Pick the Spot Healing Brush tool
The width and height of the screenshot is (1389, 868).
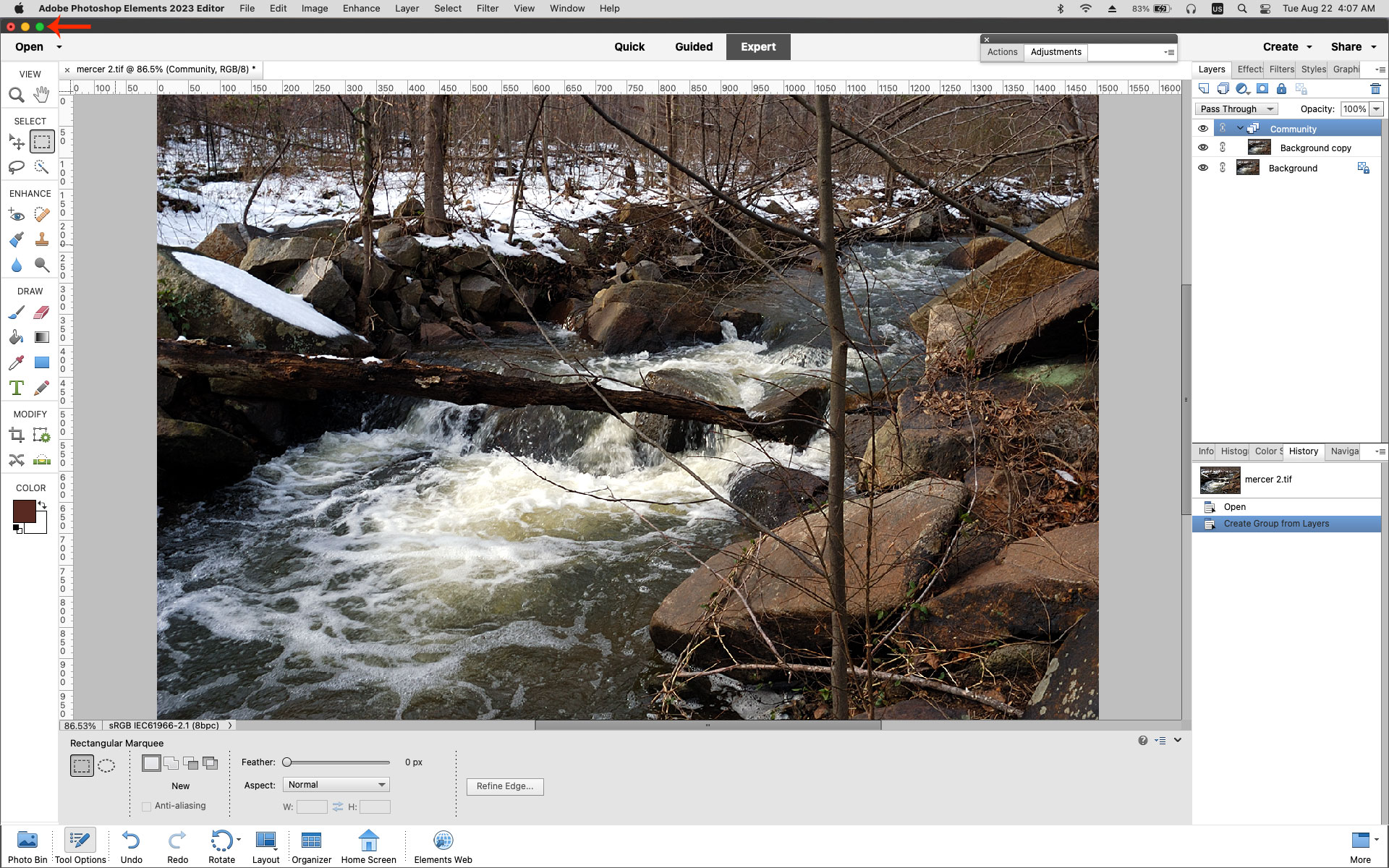point(41,214)
